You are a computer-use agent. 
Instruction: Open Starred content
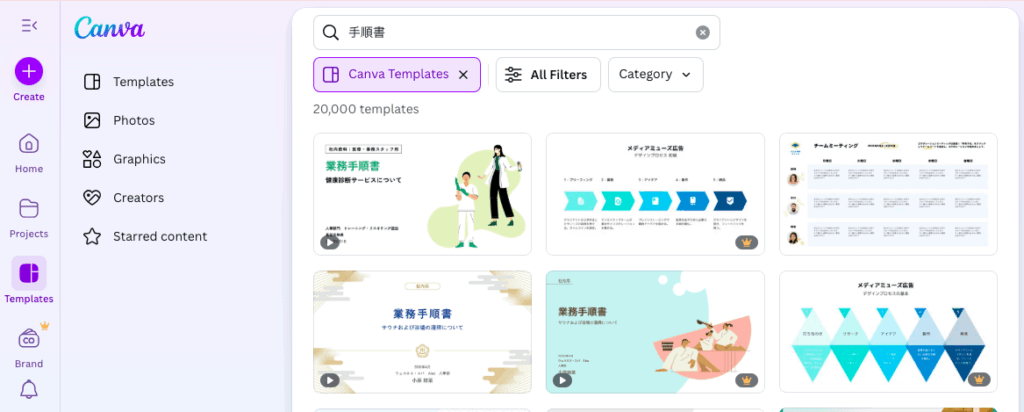tap(160, 237)
